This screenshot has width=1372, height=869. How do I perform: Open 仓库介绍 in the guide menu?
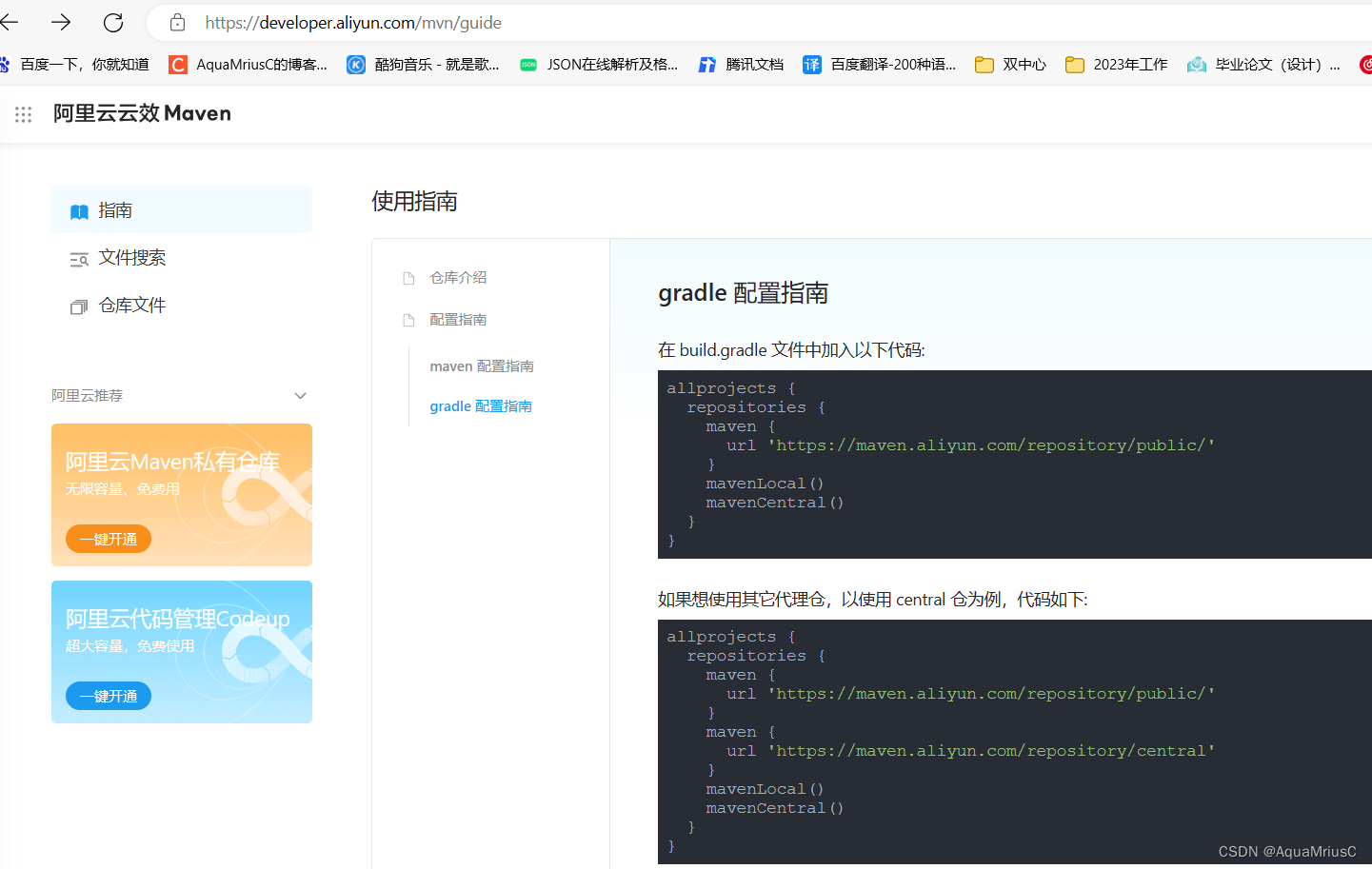pos(458,278)
